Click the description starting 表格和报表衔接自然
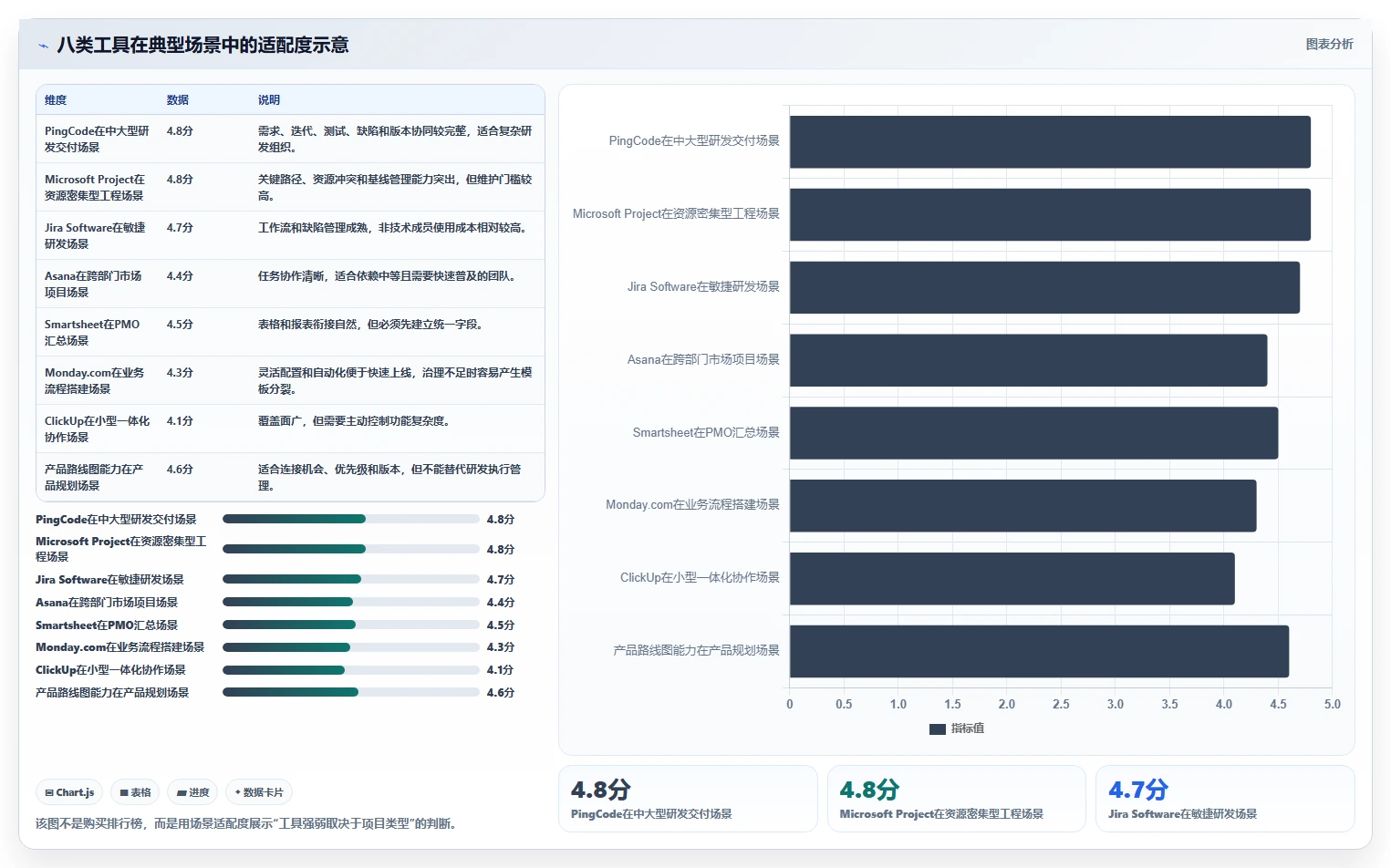Viewport: 1391px width, 868px height. pyautogui.click(x=371, y=325)
